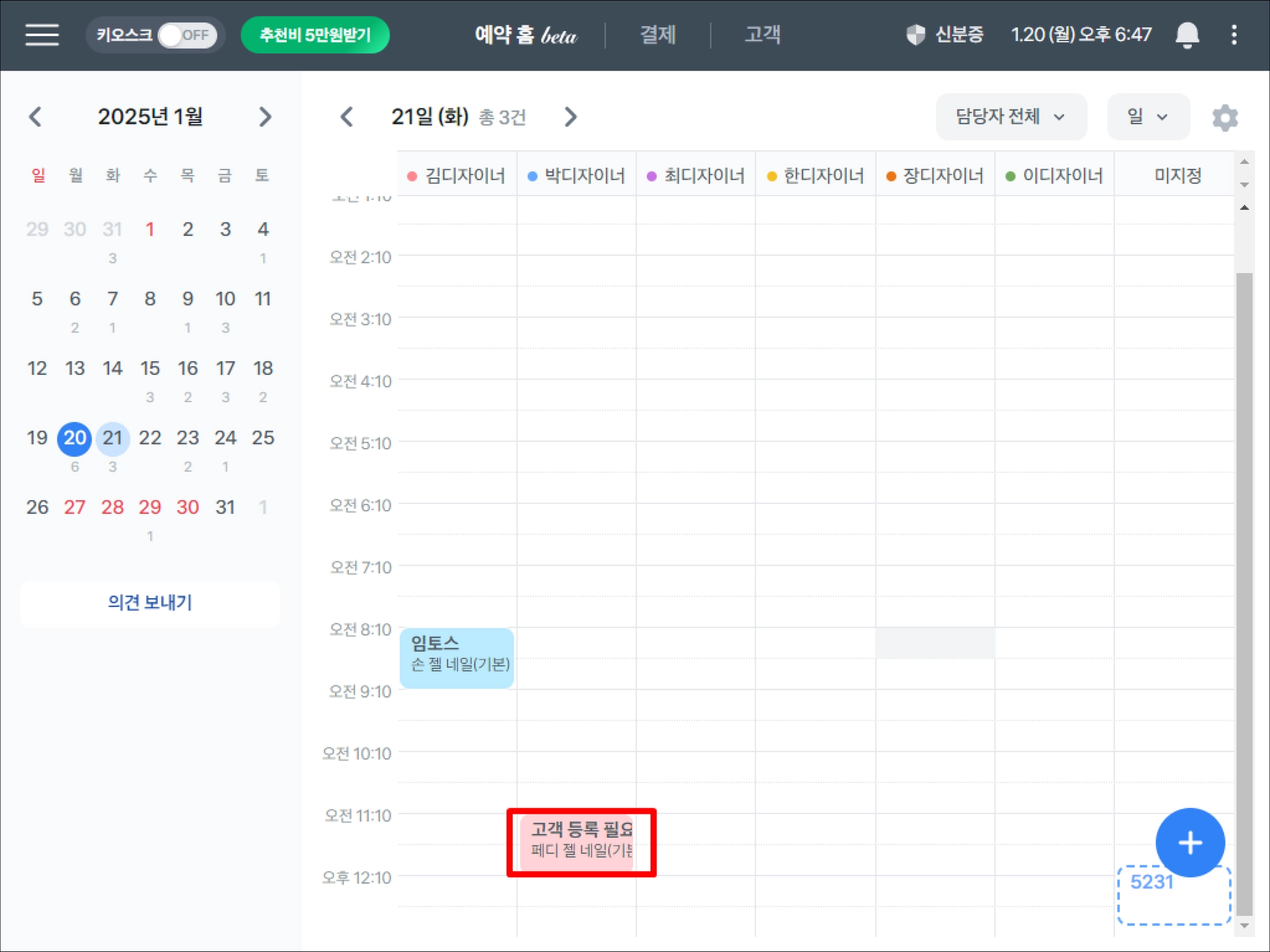The height and width of the screenshot is (952, 1270).
Task: Switch to the 결제 tab
Action: [657, 35]
